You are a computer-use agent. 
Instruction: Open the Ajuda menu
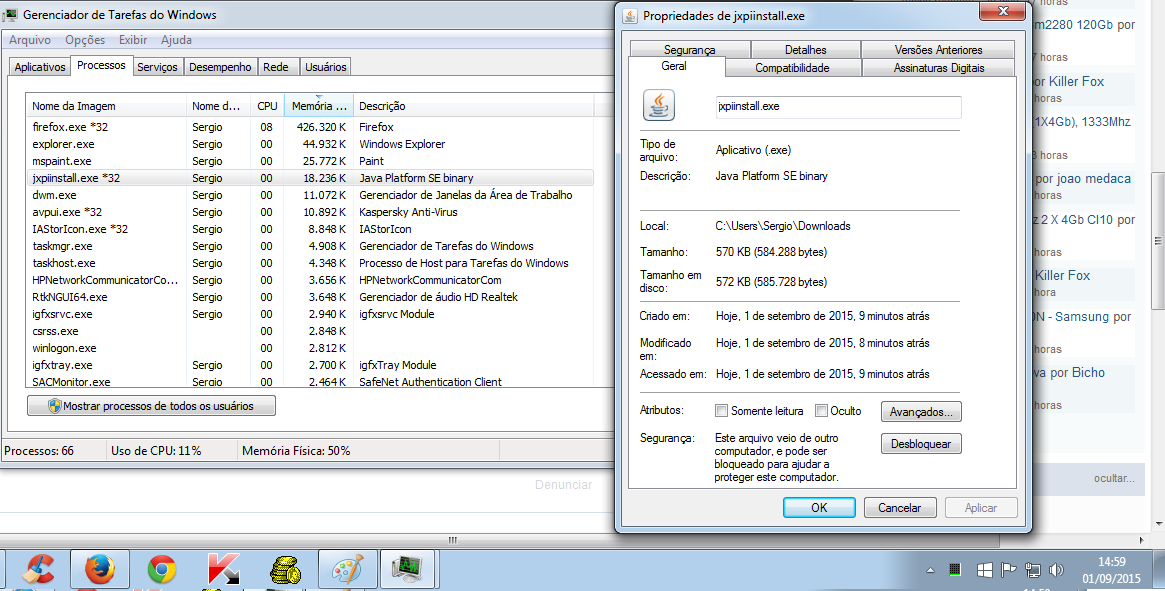[x=176, y=39]
